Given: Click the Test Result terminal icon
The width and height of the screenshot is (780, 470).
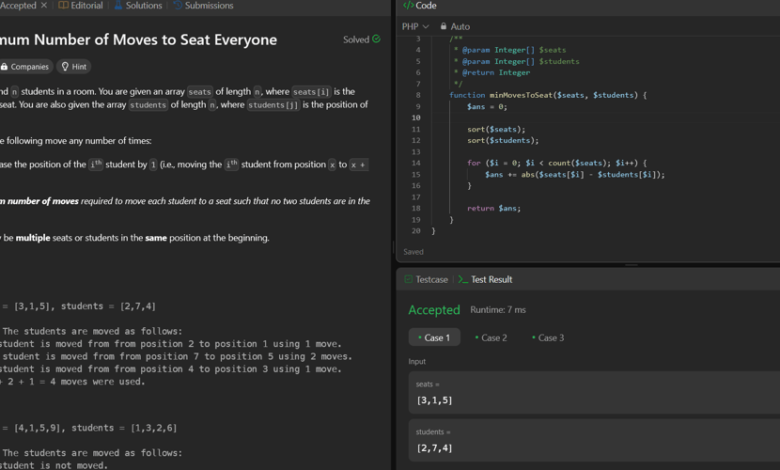Looking at the screenshot, I should coord(463,280).
